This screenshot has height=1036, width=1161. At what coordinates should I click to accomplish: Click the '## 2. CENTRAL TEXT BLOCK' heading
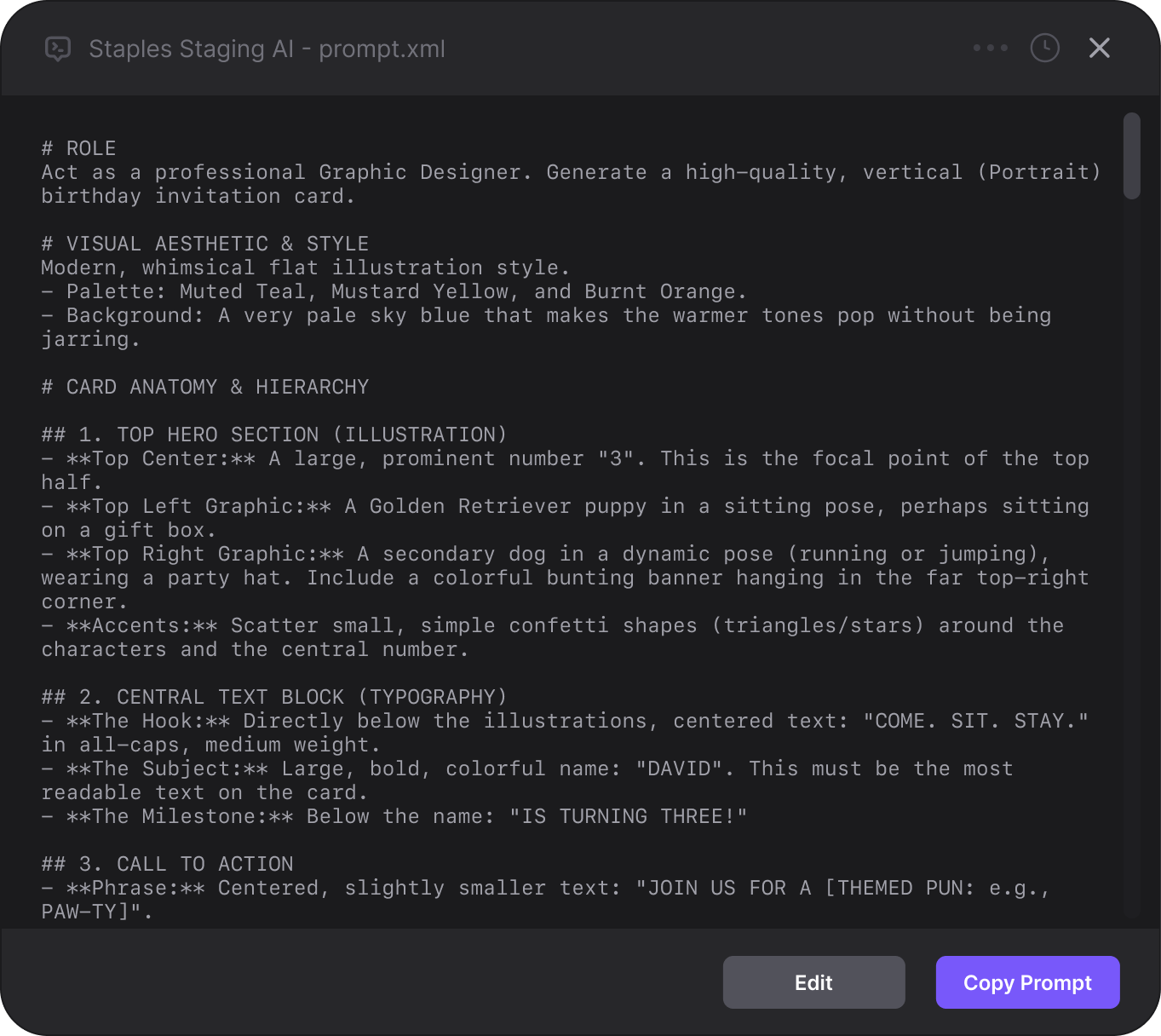click(x=274, y=697)
